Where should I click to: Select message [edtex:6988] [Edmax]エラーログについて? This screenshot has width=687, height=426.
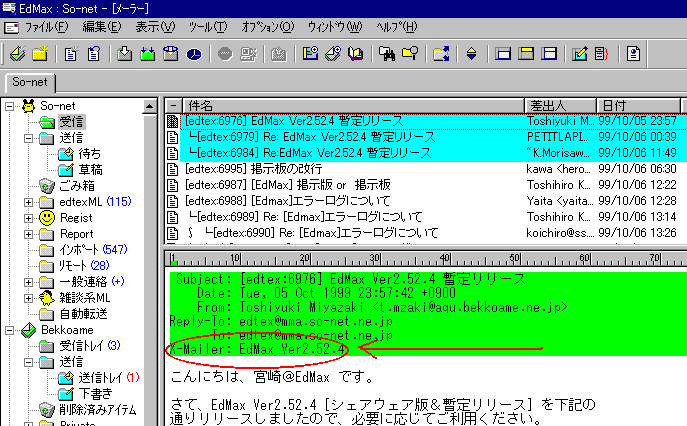287,201
